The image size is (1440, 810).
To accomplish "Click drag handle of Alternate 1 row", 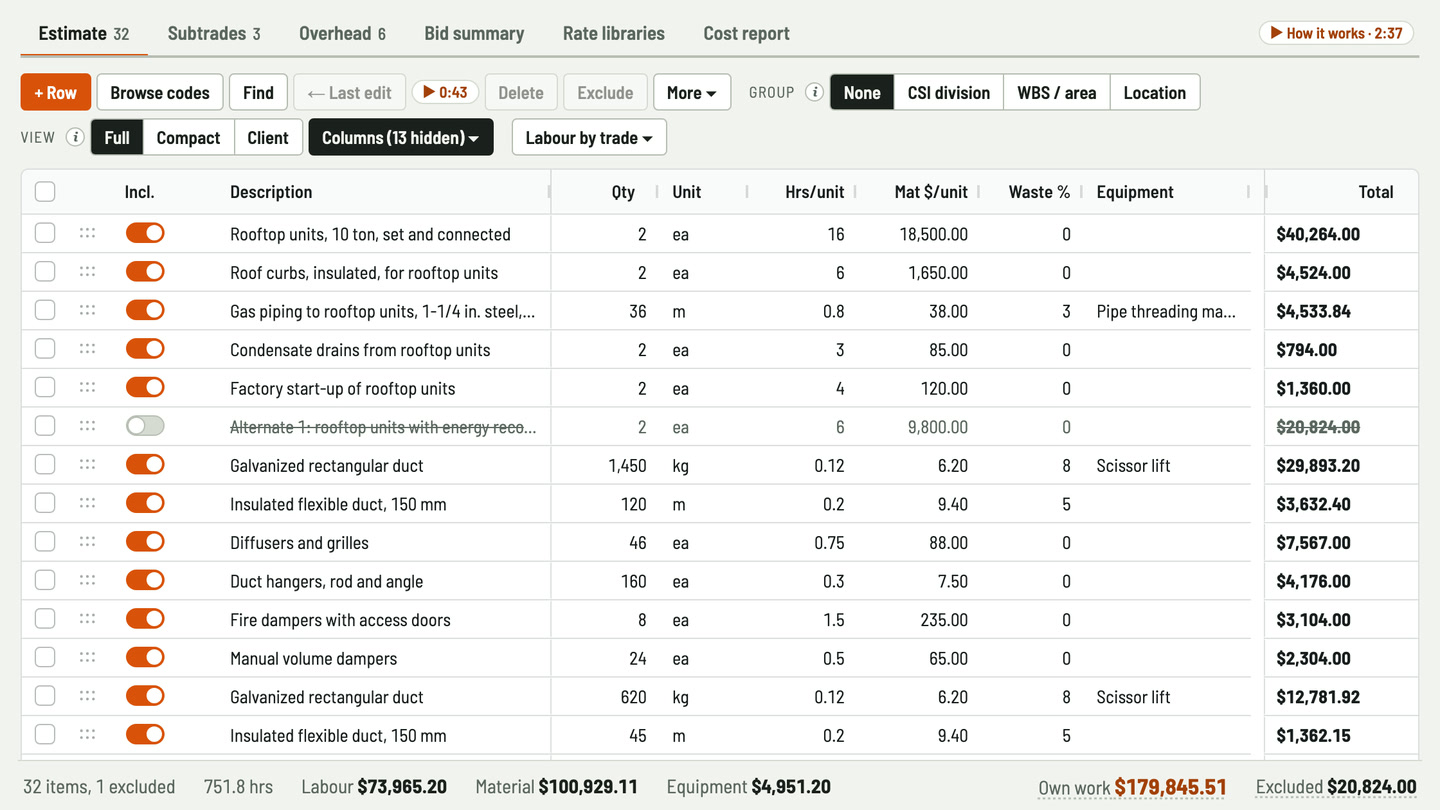I will (x=87, y=426).
